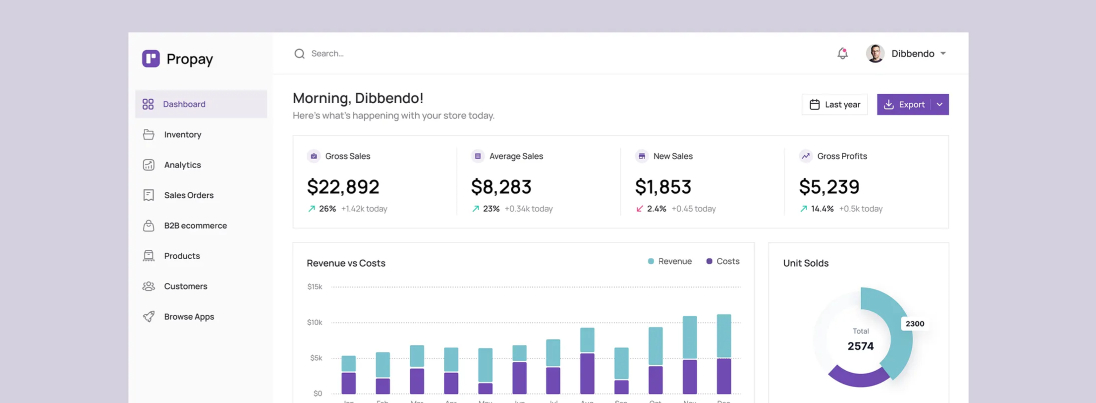Click the Inventory folder icon
Image resolution: width=1096 pixels, height=403 pixels.
[148, 135]
